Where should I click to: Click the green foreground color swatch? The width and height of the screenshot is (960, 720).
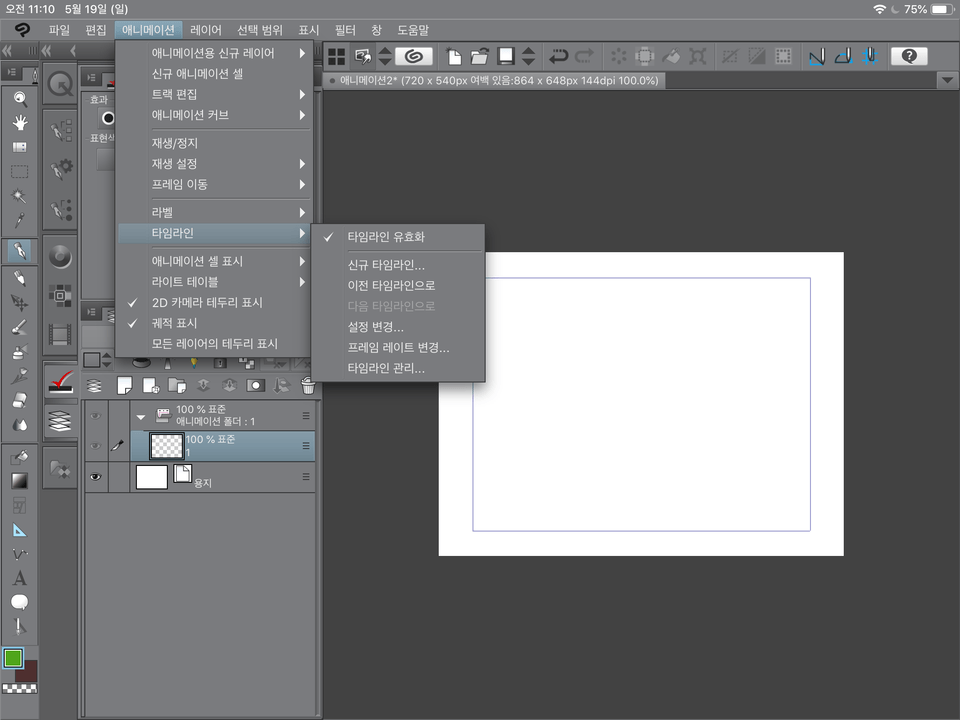point(13,658)
